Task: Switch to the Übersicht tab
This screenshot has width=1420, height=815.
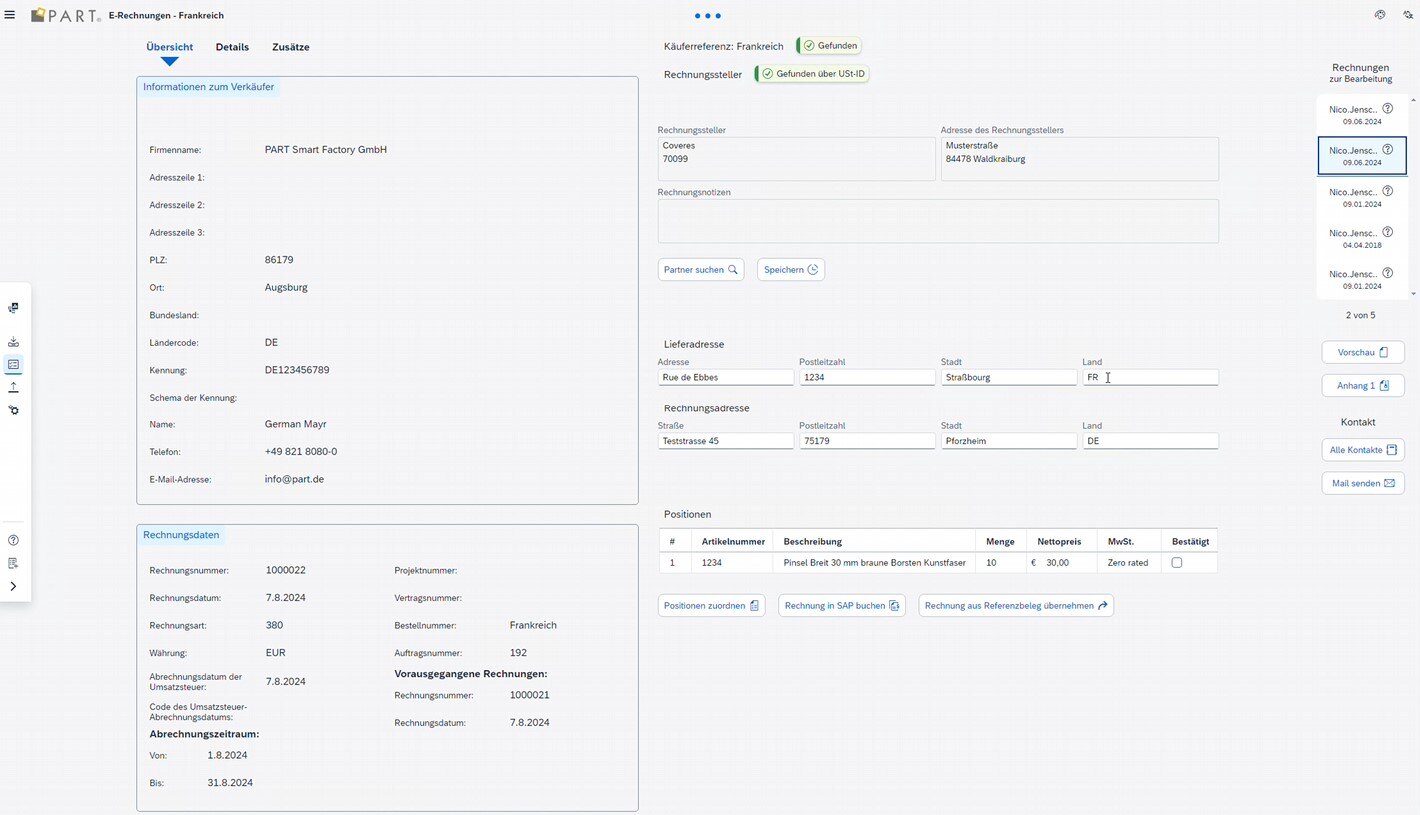Action: click(x=170, y=47)
